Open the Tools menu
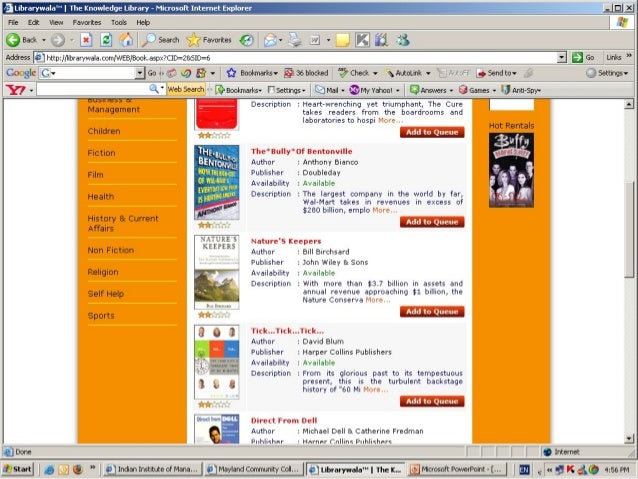 (x=119, y=22)
